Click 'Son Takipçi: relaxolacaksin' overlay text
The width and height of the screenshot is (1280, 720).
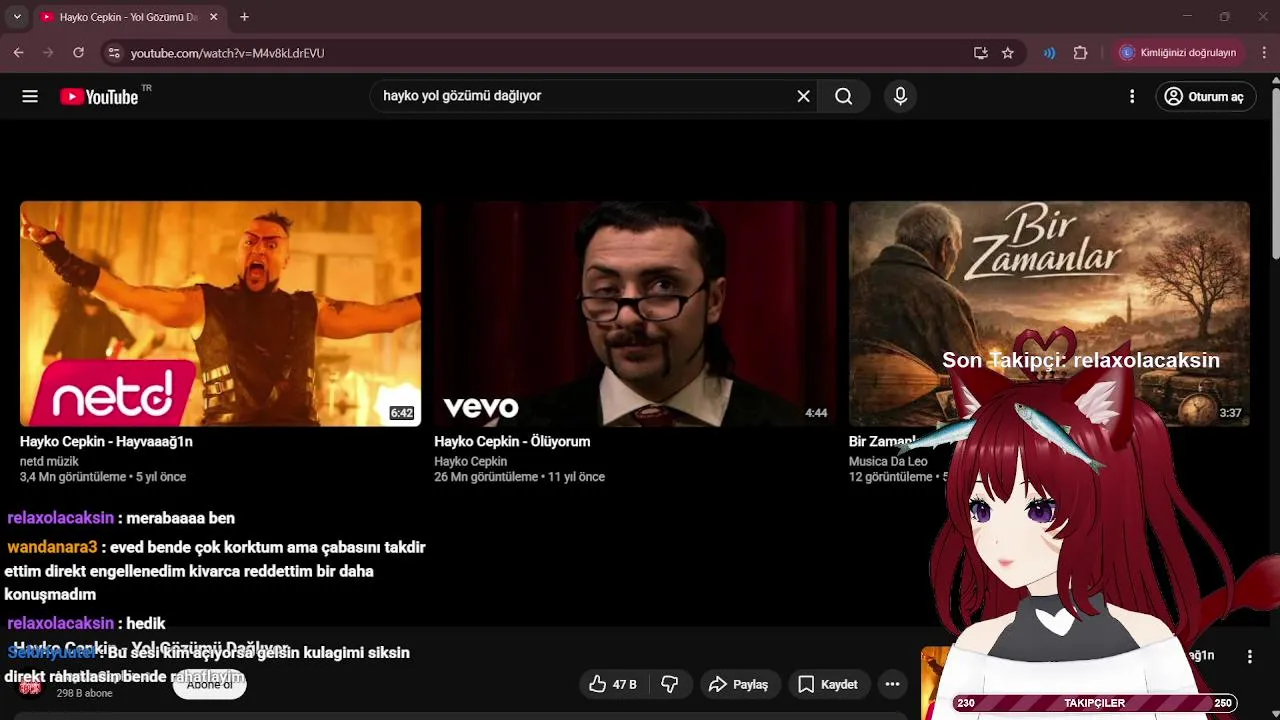click(x=1081, y=360)
